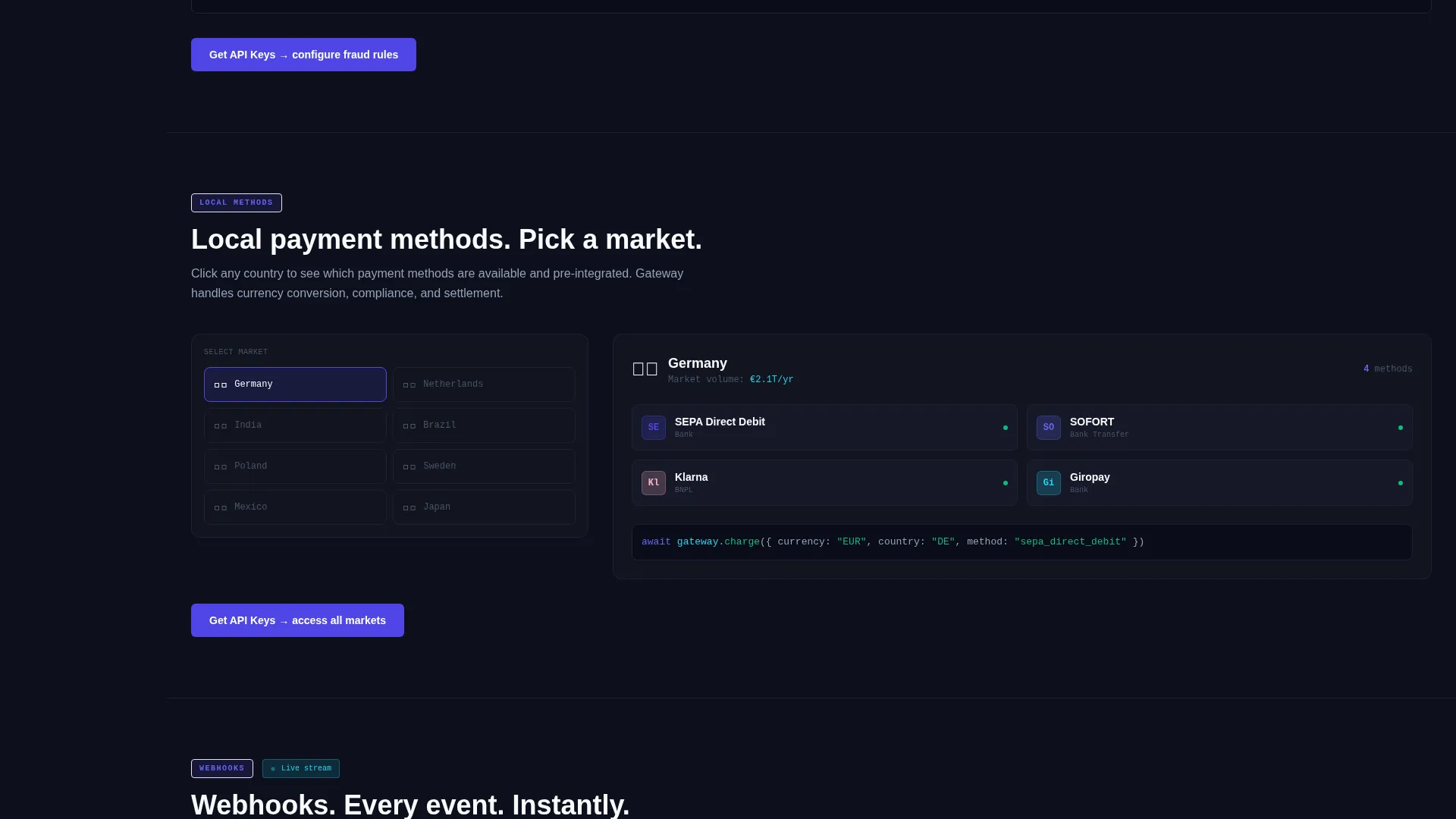Screen dimensions: 1456x819
Task: Click the Live stream badge
Action: coord(301,769)
